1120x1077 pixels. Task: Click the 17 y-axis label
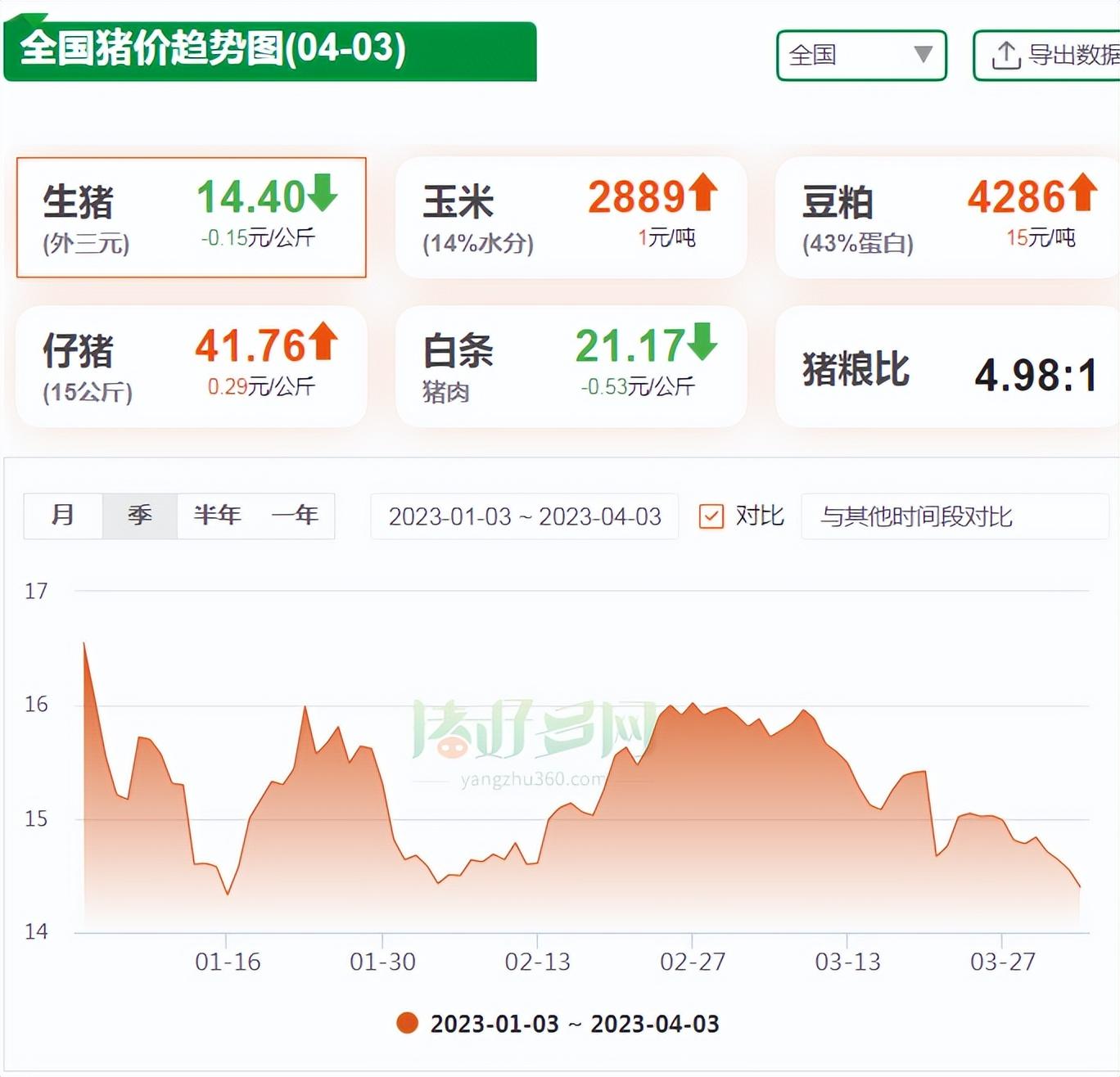click(x=36, y=591)
